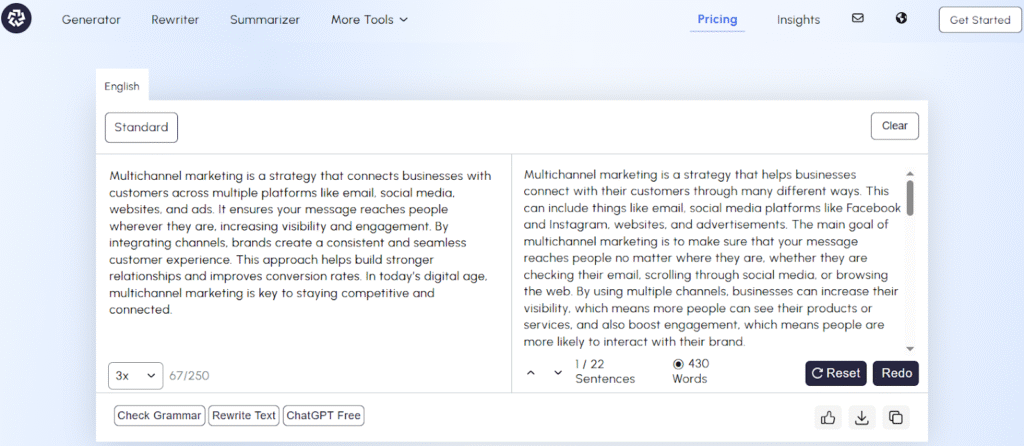This screenshot has width=1024, height=446.
Task: Open the Generator menu item
Action: (x=91, y=19)
